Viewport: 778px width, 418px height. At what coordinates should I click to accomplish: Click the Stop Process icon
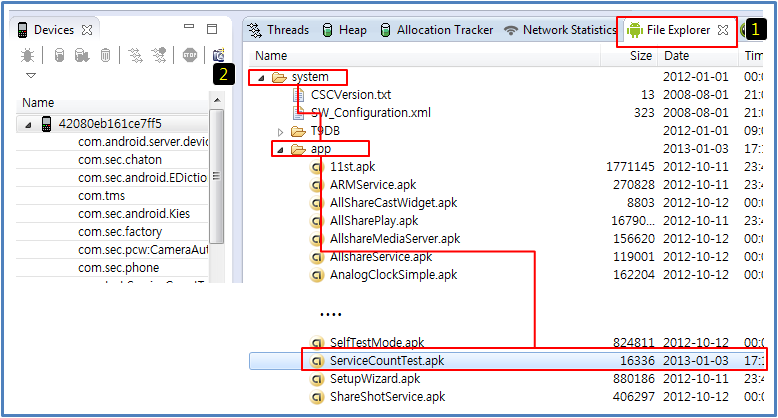click(190, 55)
